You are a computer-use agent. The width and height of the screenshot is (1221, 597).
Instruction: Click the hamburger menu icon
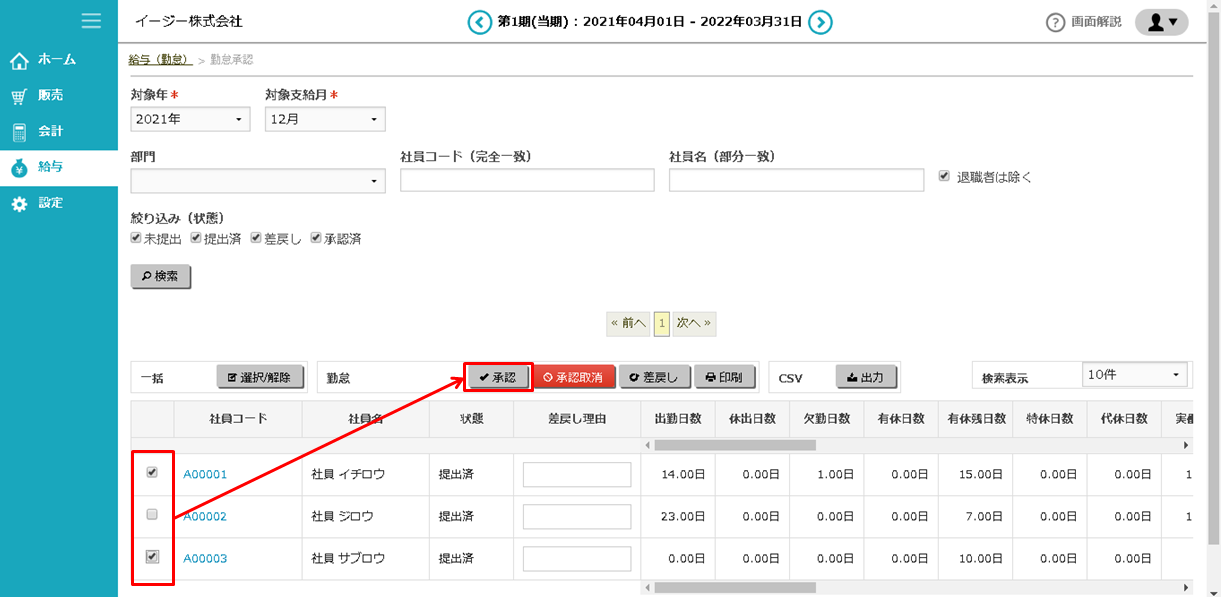tap(91, 21)
